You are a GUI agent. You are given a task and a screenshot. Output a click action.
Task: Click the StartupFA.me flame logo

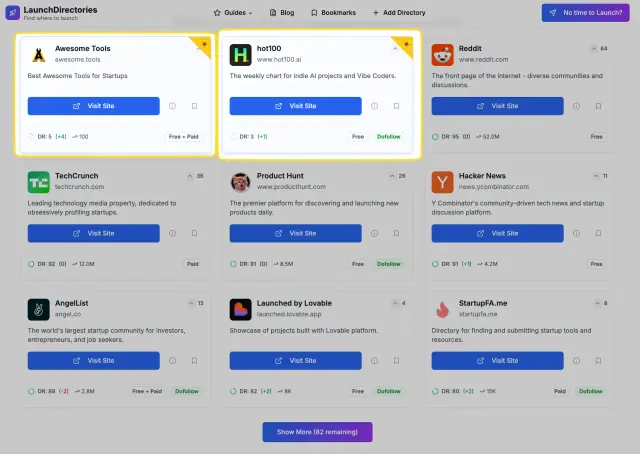tap(442, 310)
